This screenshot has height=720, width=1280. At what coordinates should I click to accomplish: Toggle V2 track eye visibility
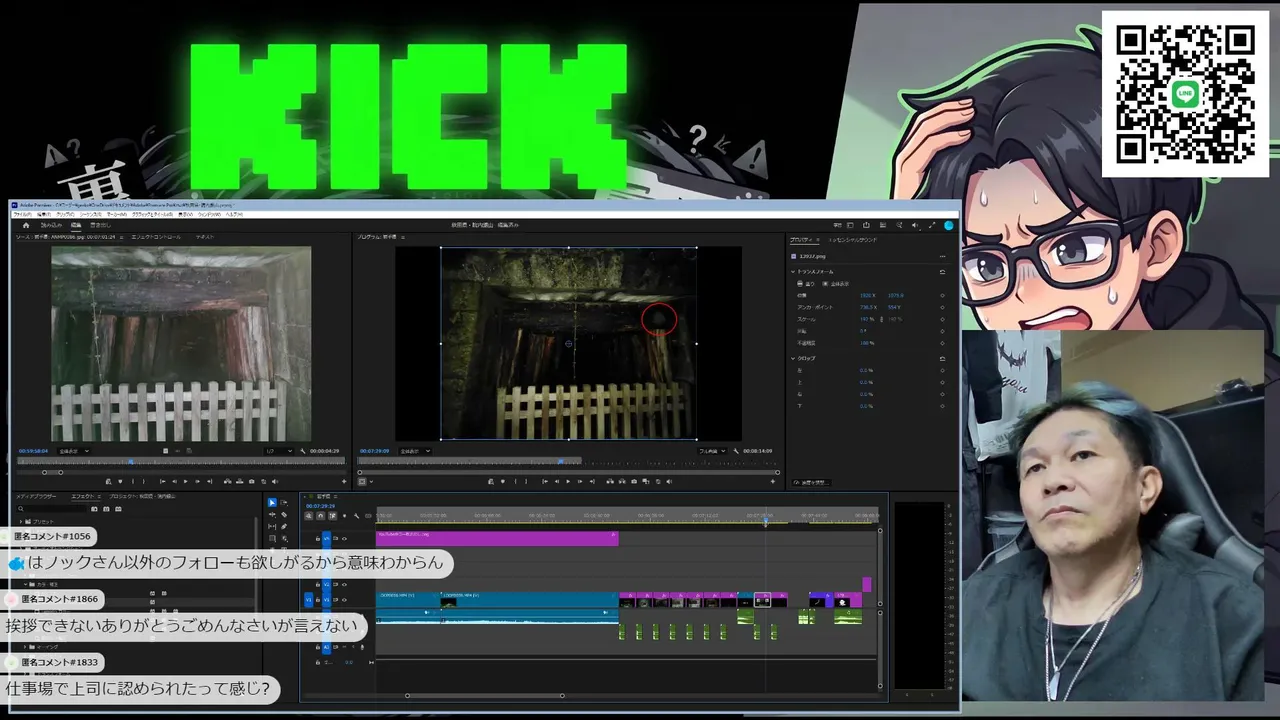[x=344, y=584]
